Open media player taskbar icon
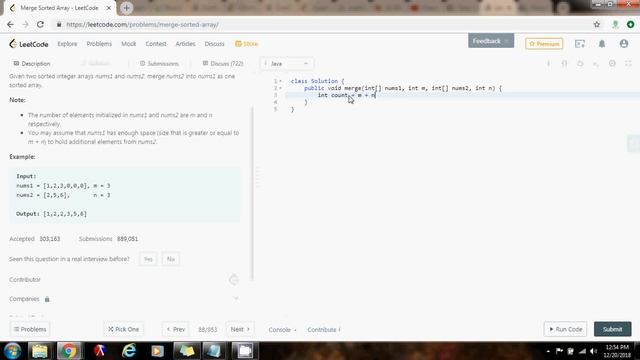640x360 pixels. (x=157, y=351)
